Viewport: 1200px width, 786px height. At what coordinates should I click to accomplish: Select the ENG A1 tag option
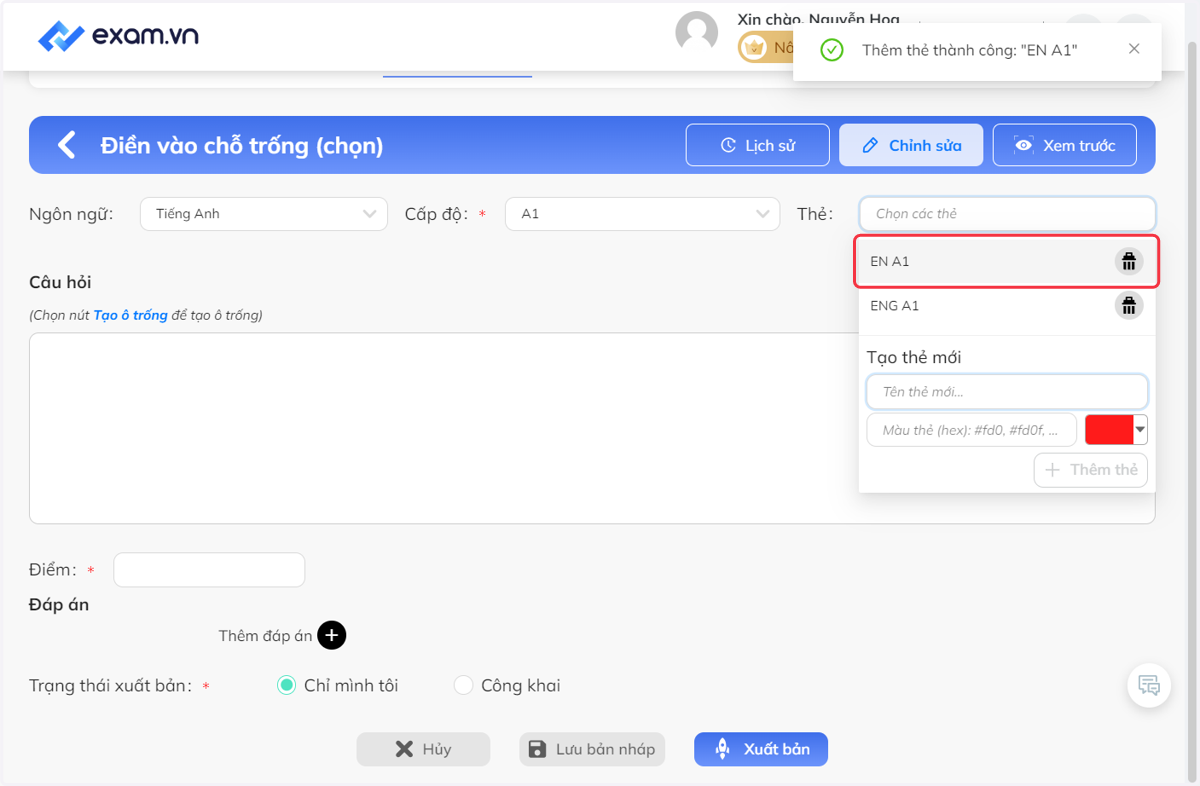point(1007,306)
